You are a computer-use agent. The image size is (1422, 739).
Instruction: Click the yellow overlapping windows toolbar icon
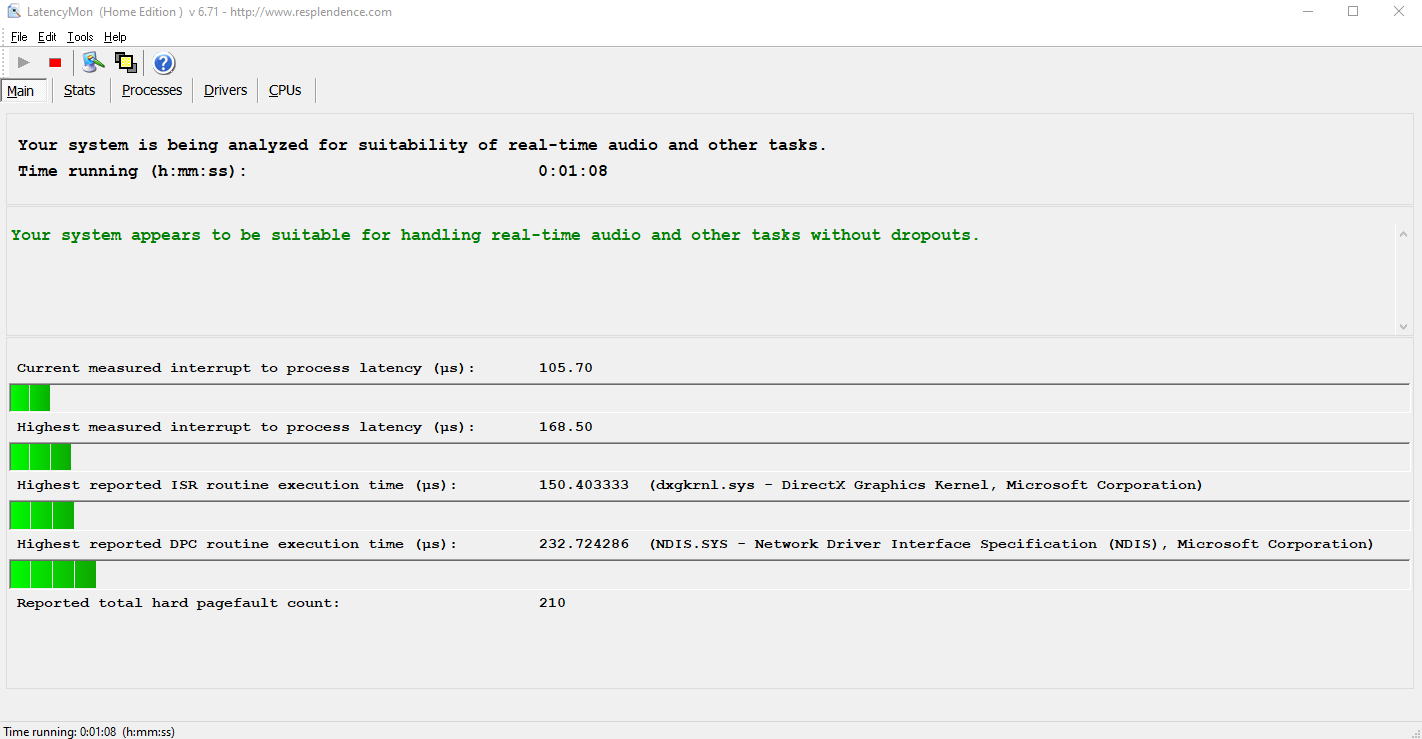pyautogui.click(x=126, y=63)
